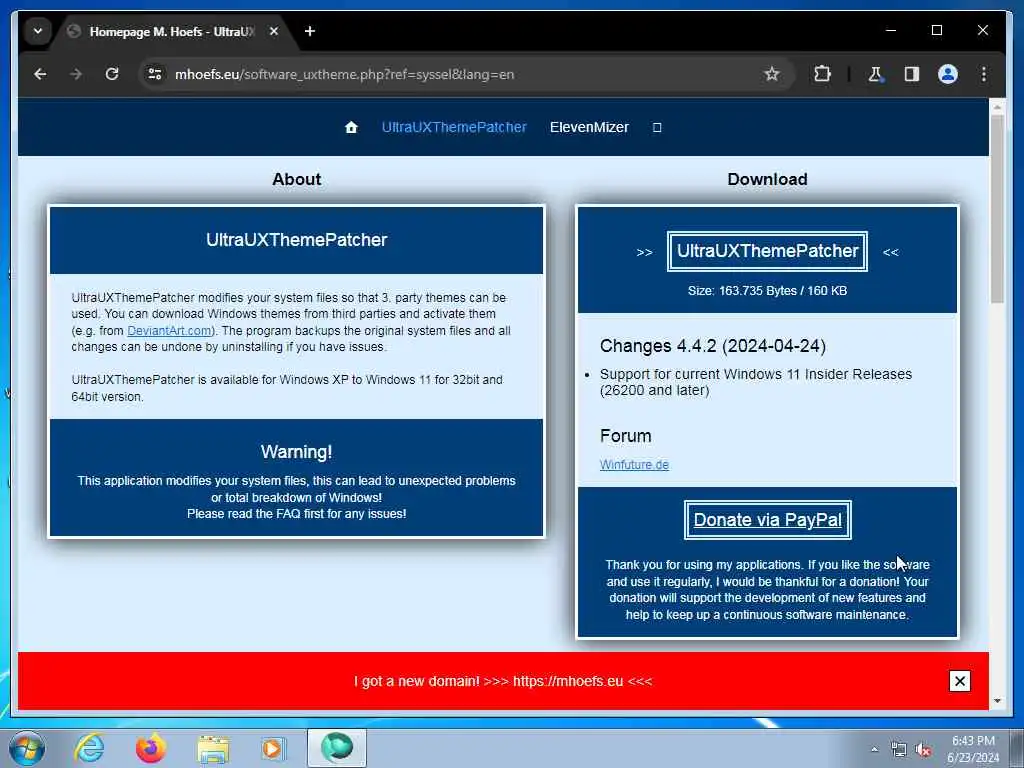Open the Chrome three-dot menu
The height and width of the screenshot is (768, 1024).
coord(984,74)
